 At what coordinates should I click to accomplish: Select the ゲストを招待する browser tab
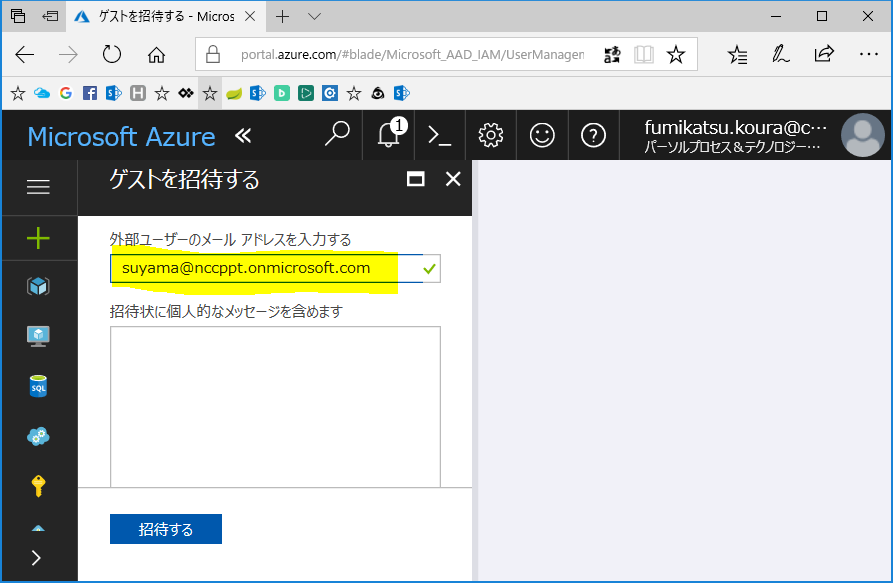[x=166, y=17]
